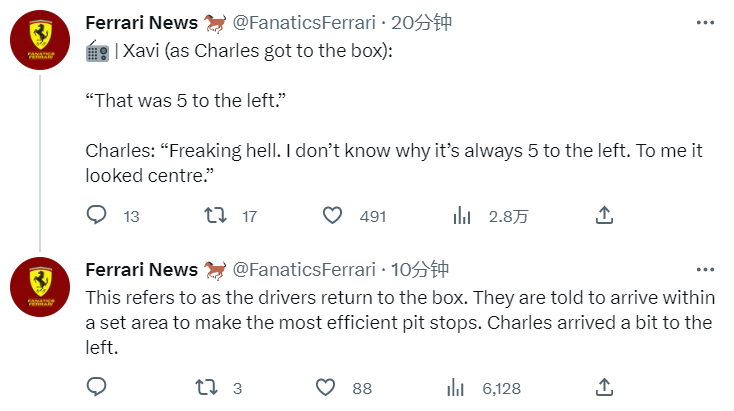The width and height of the screenshot is (734, 411).
Task: Like the tweet with 491 likes
Action: pyautogui.click(x=332, y=215)
